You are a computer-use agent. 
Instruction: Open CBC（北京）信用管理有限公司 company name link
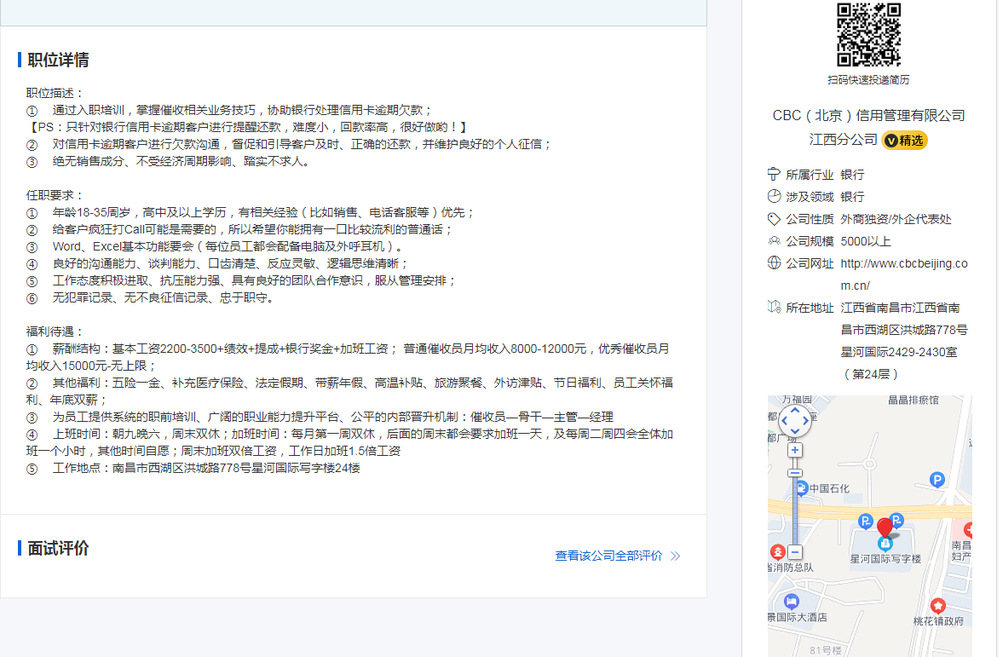868,116
